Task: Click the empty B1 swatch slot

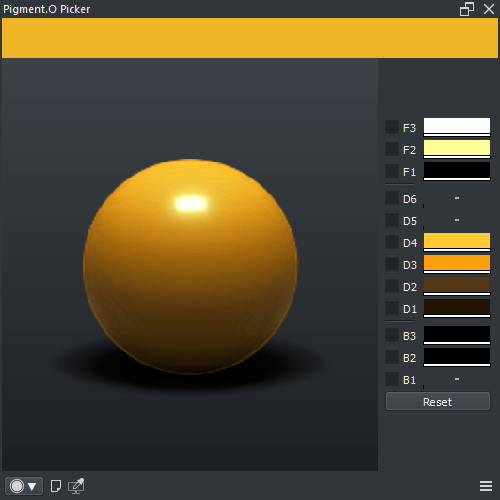Action: pos(457,379)
